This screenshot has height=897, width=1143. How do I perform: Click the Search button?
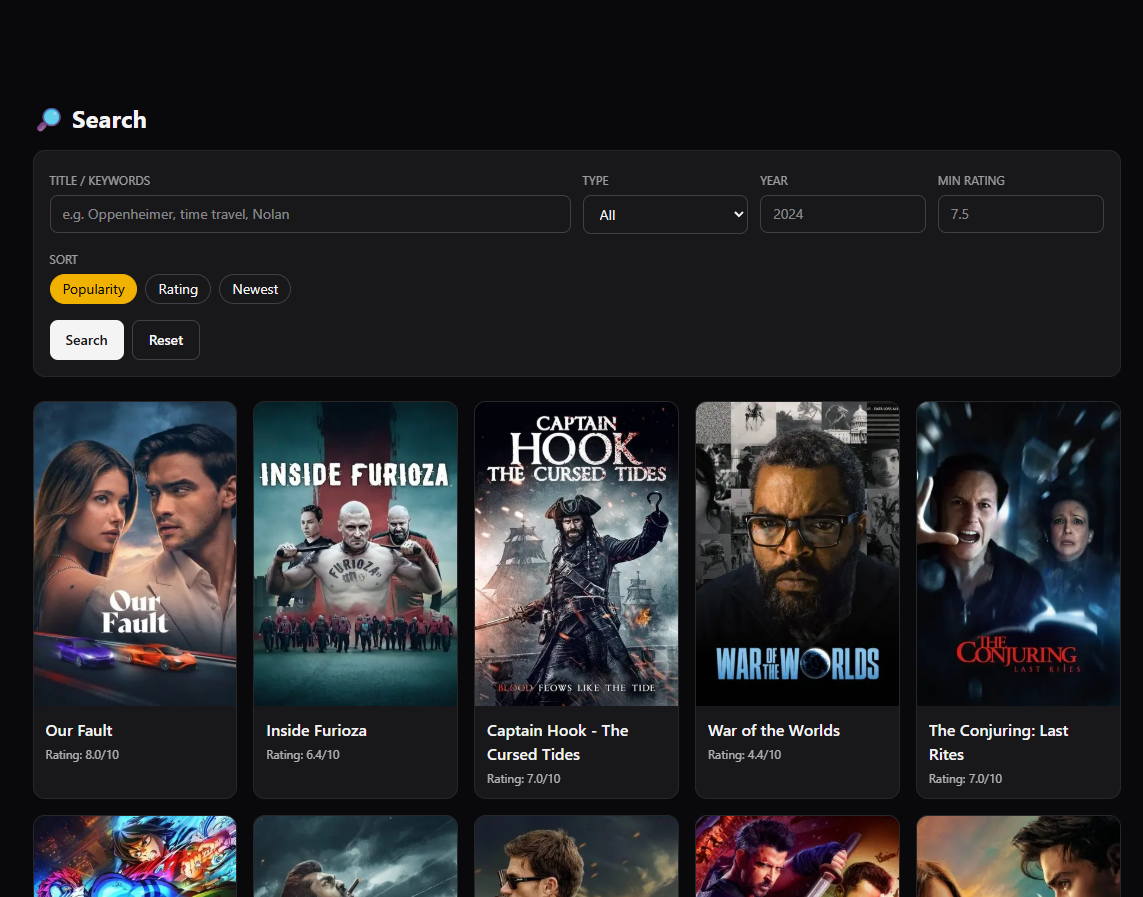(87, 340)
